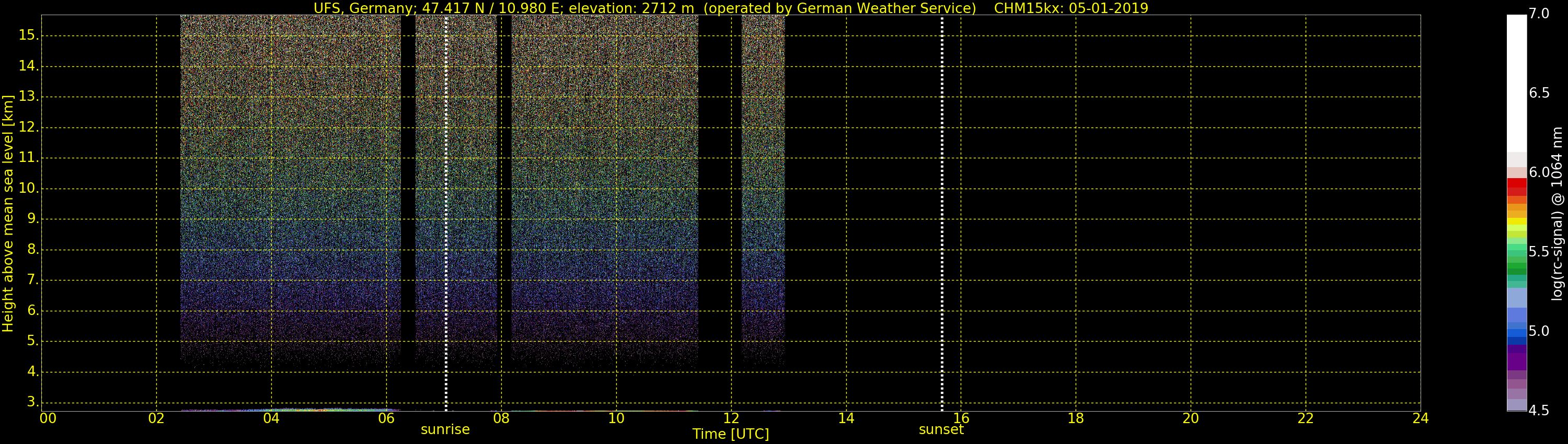Click the height tick label '13.'
Viewport: 1568px width, 444px height.
coord(29,96)
